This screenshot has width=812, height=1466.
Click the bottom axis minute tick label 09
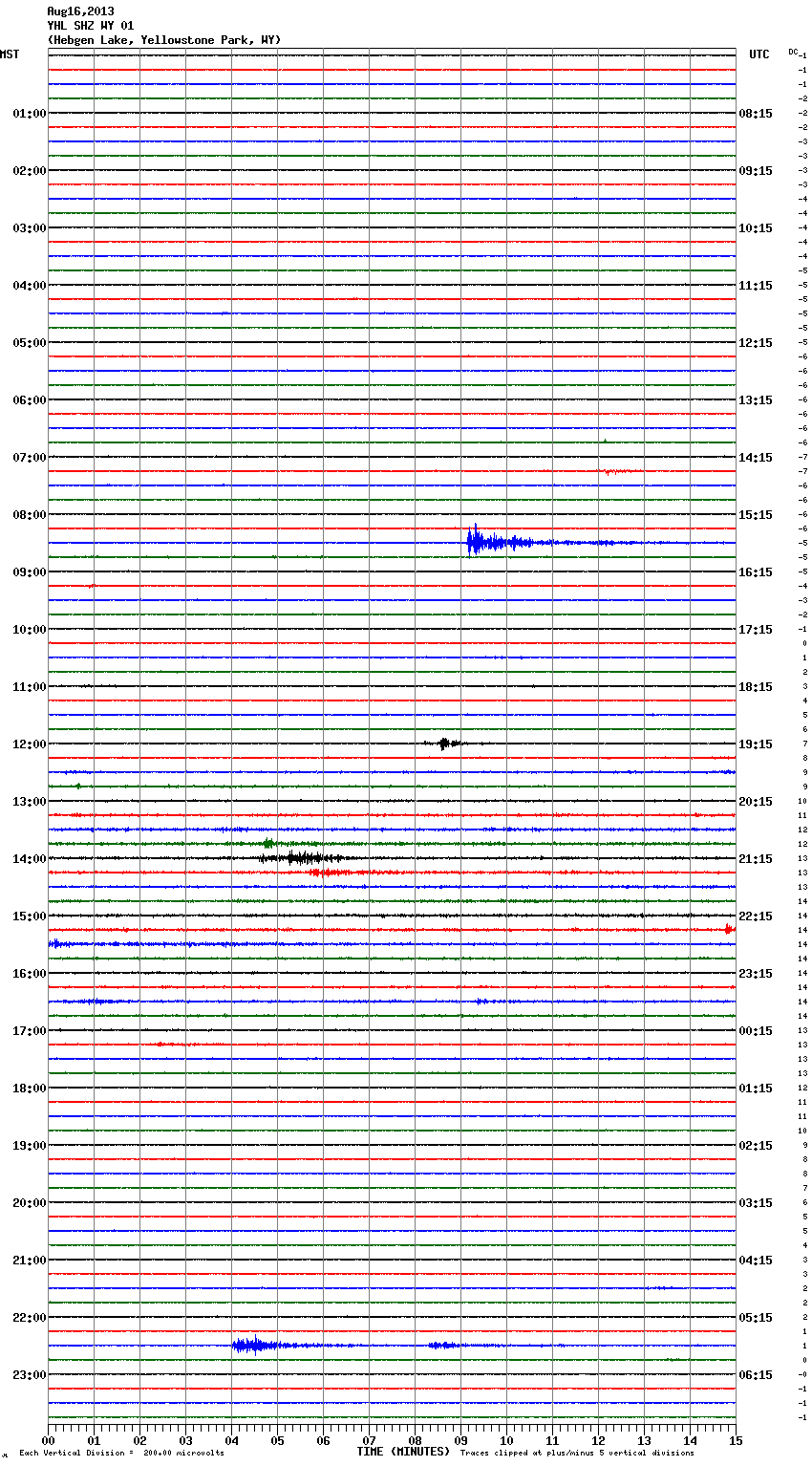(460, 1440)
